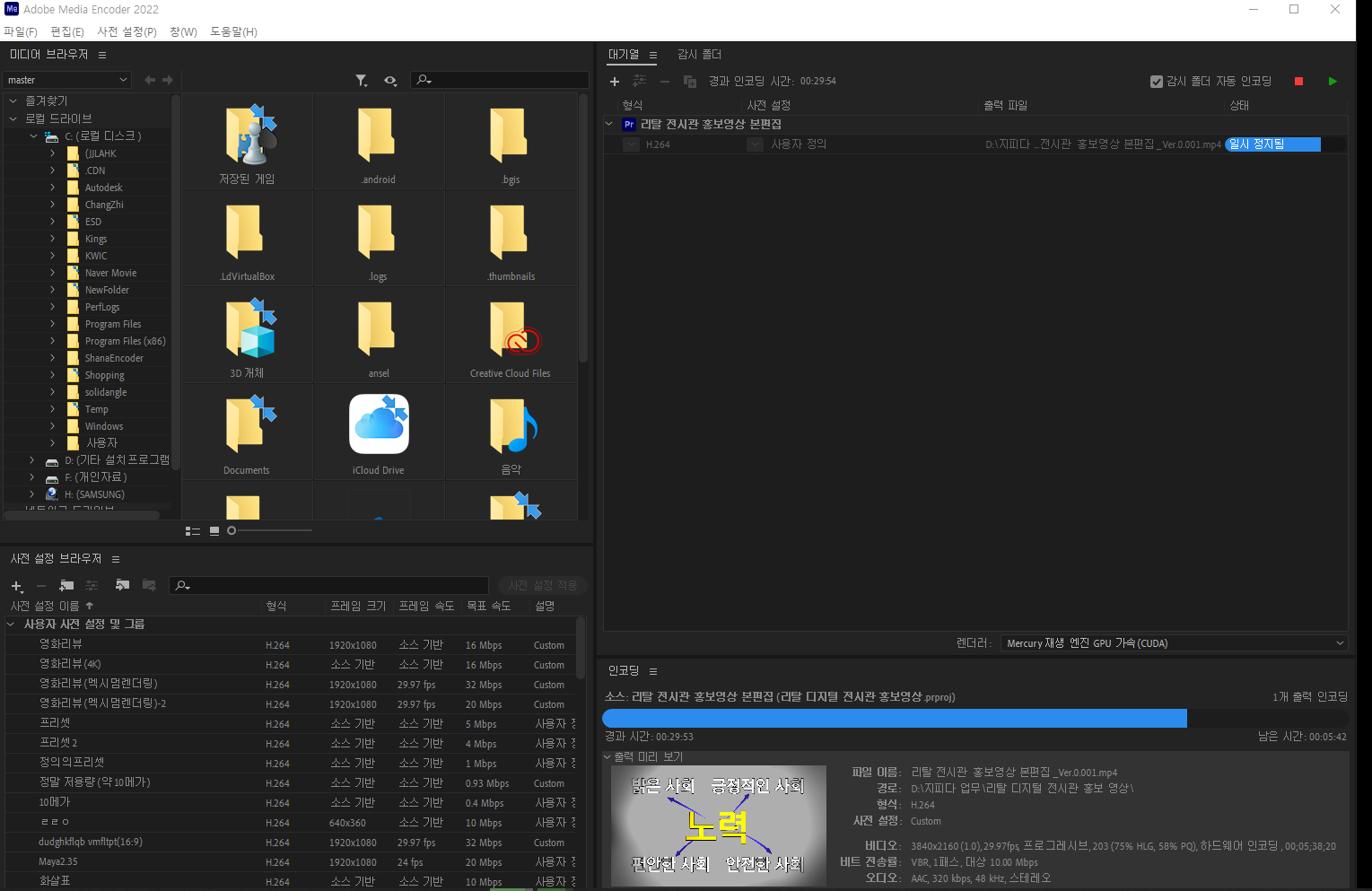This screenshot has width=1372, height=891.
Task: Start the queue with the green play button
Action: (x=1332, y=81)
